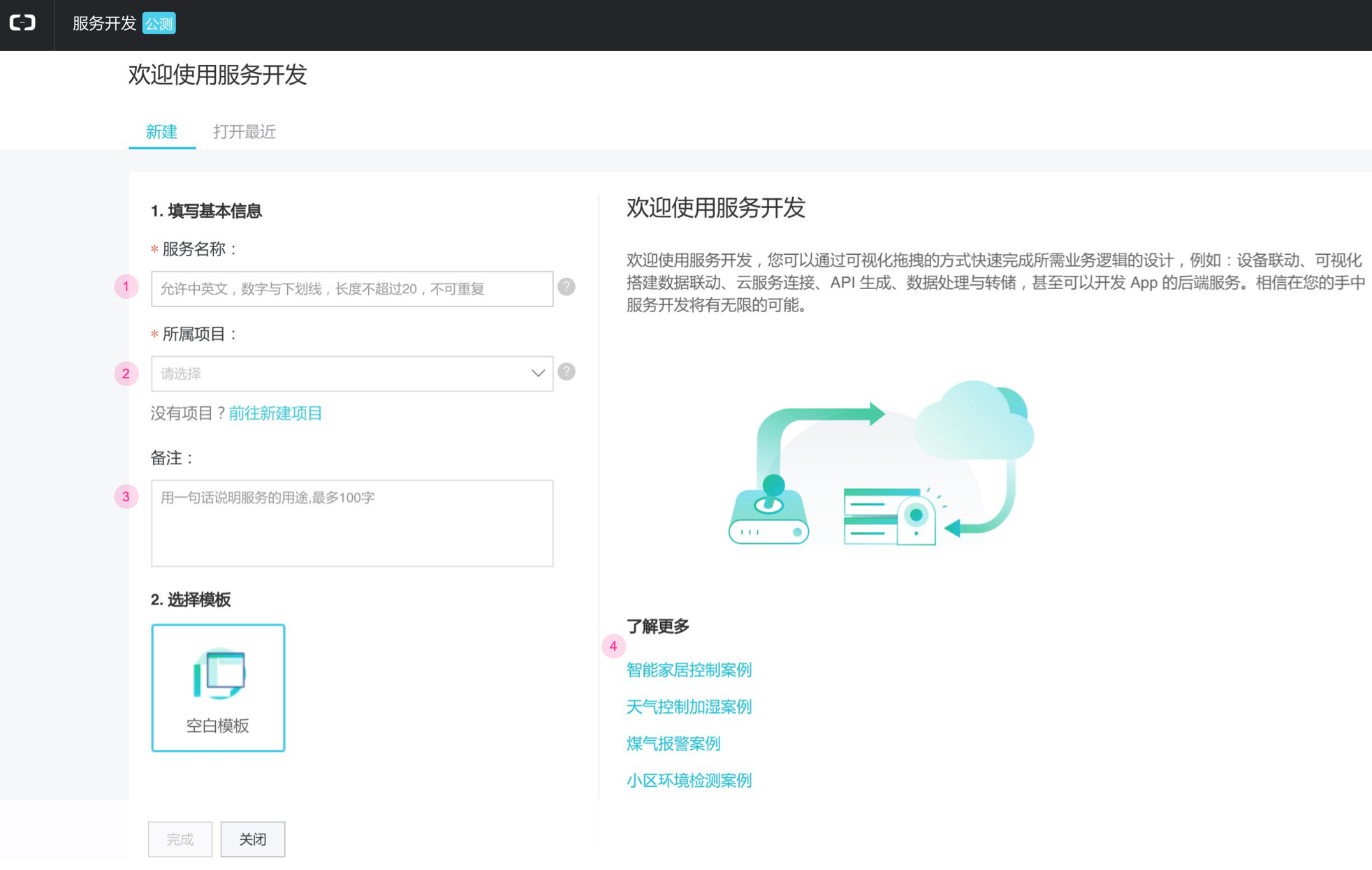Switch to the 新建 tab

tap(161, 132)
